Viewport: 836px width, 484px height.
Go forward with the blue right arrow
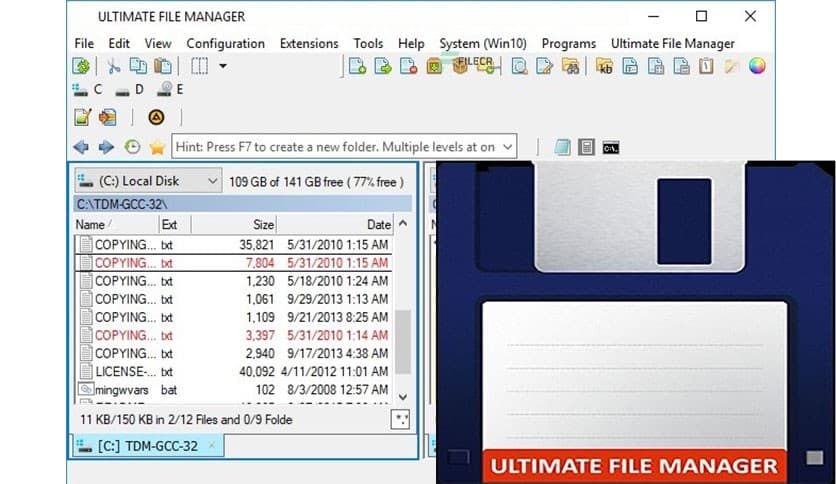106,147
